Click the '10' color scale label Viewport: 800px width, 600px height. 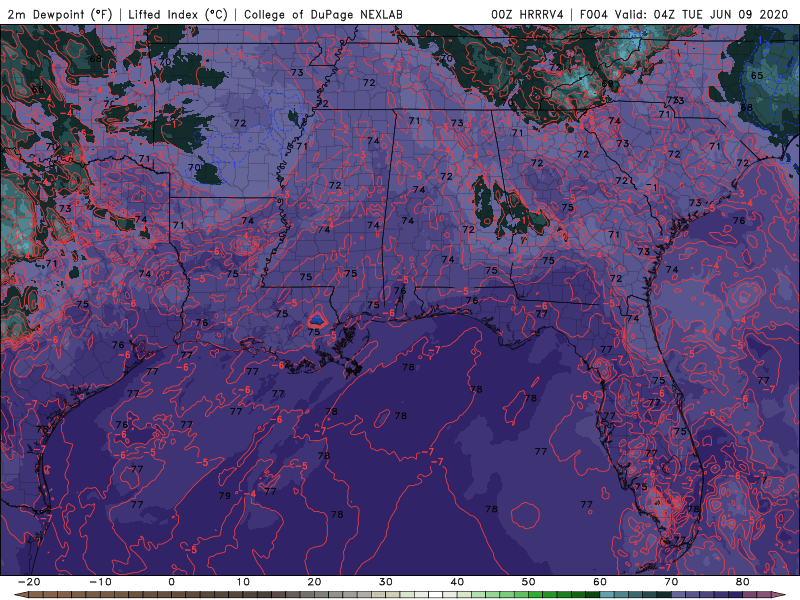pyautogui.click(x=243, y=582)
